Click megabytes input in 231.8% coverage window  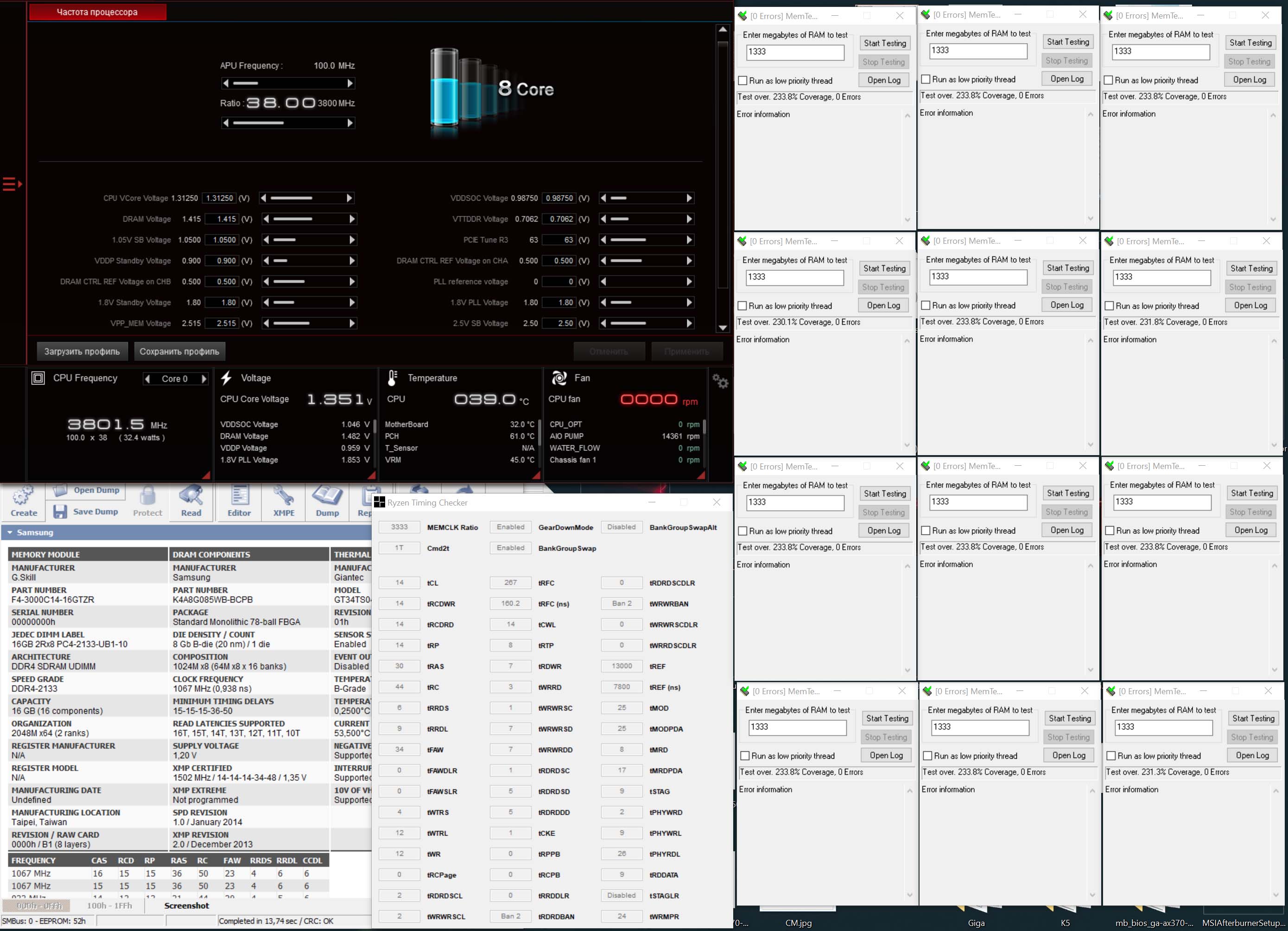(x=1161, y=277)
